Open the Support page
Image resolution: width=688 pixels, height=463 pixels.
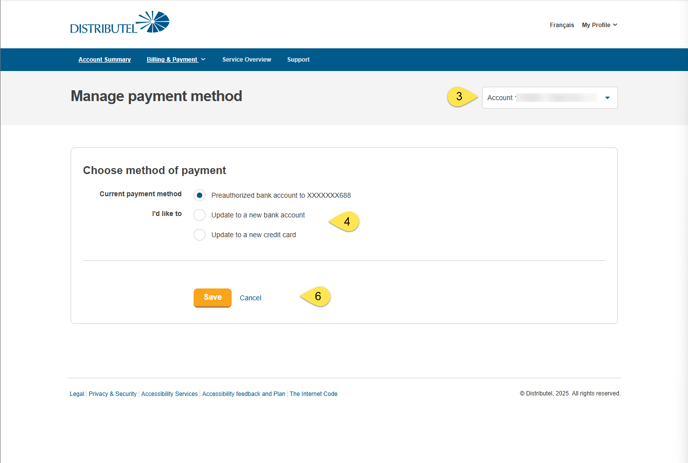[x=298, y=60]
